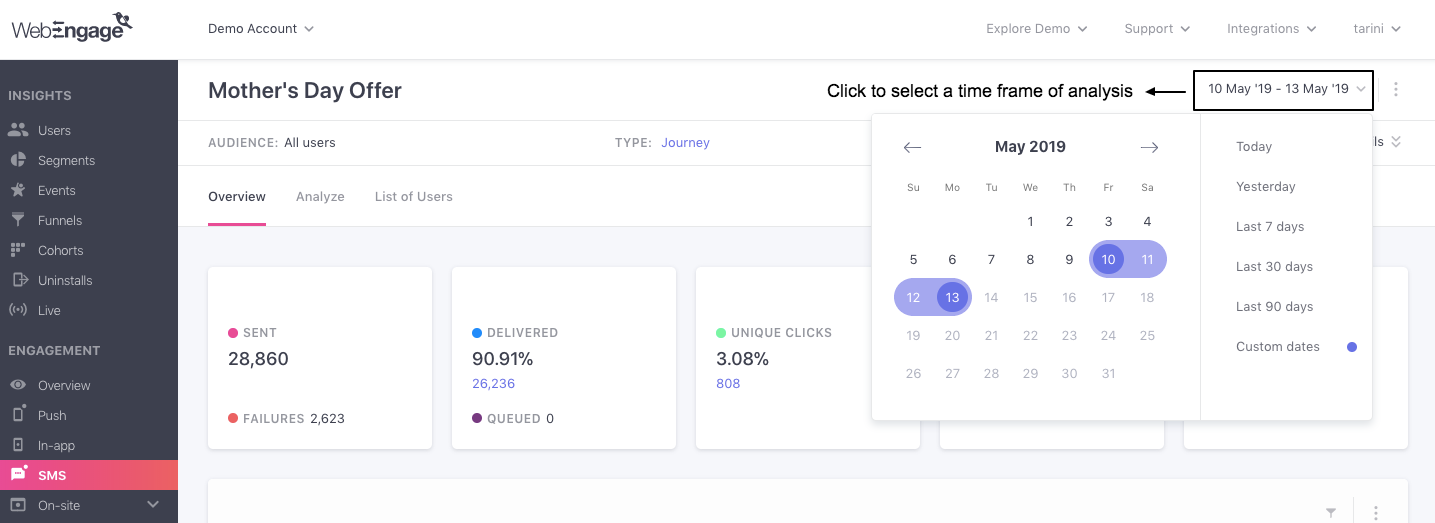Pick May 9 in the calendar
The height and width of the screenshot is (523, 1435).
pos(1069,260)
